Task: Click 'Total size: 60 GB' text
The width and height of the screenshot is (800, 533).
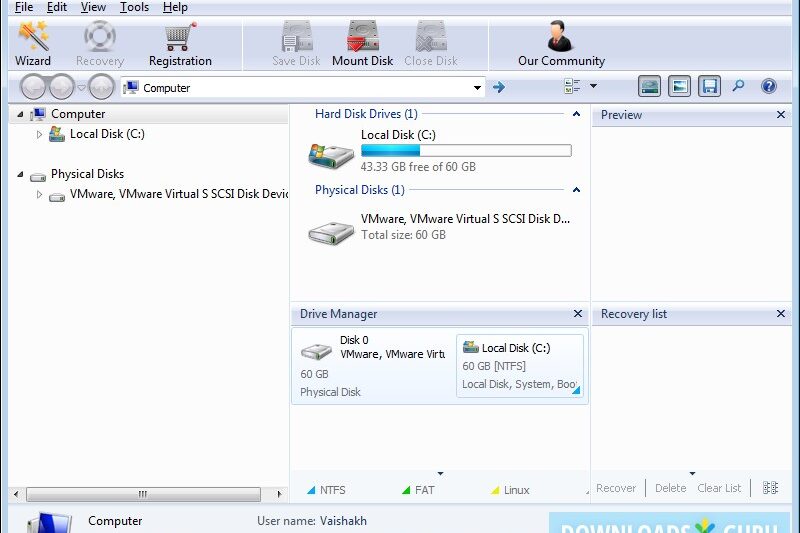Action: [x=403, y=235]
